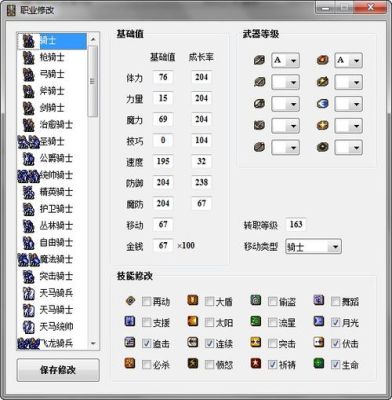Click the 追击 skill icon
The height and width of the screenshot is (400, 392).
tap(130, 343)
